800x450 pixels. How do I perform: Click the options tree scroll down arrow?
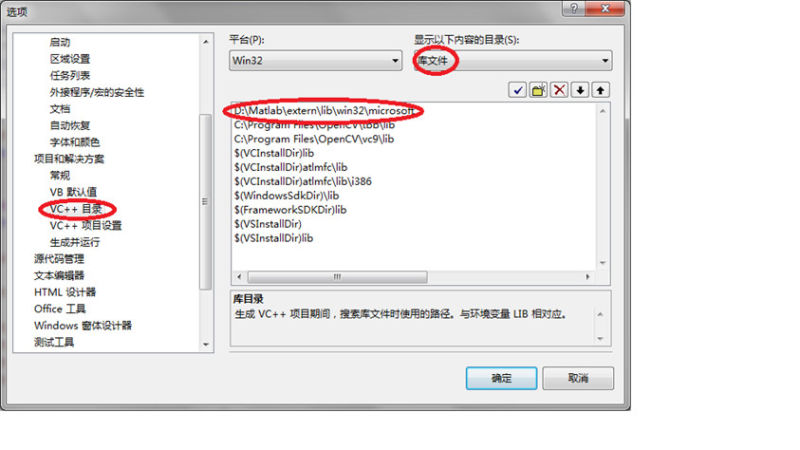coord(206,344)
